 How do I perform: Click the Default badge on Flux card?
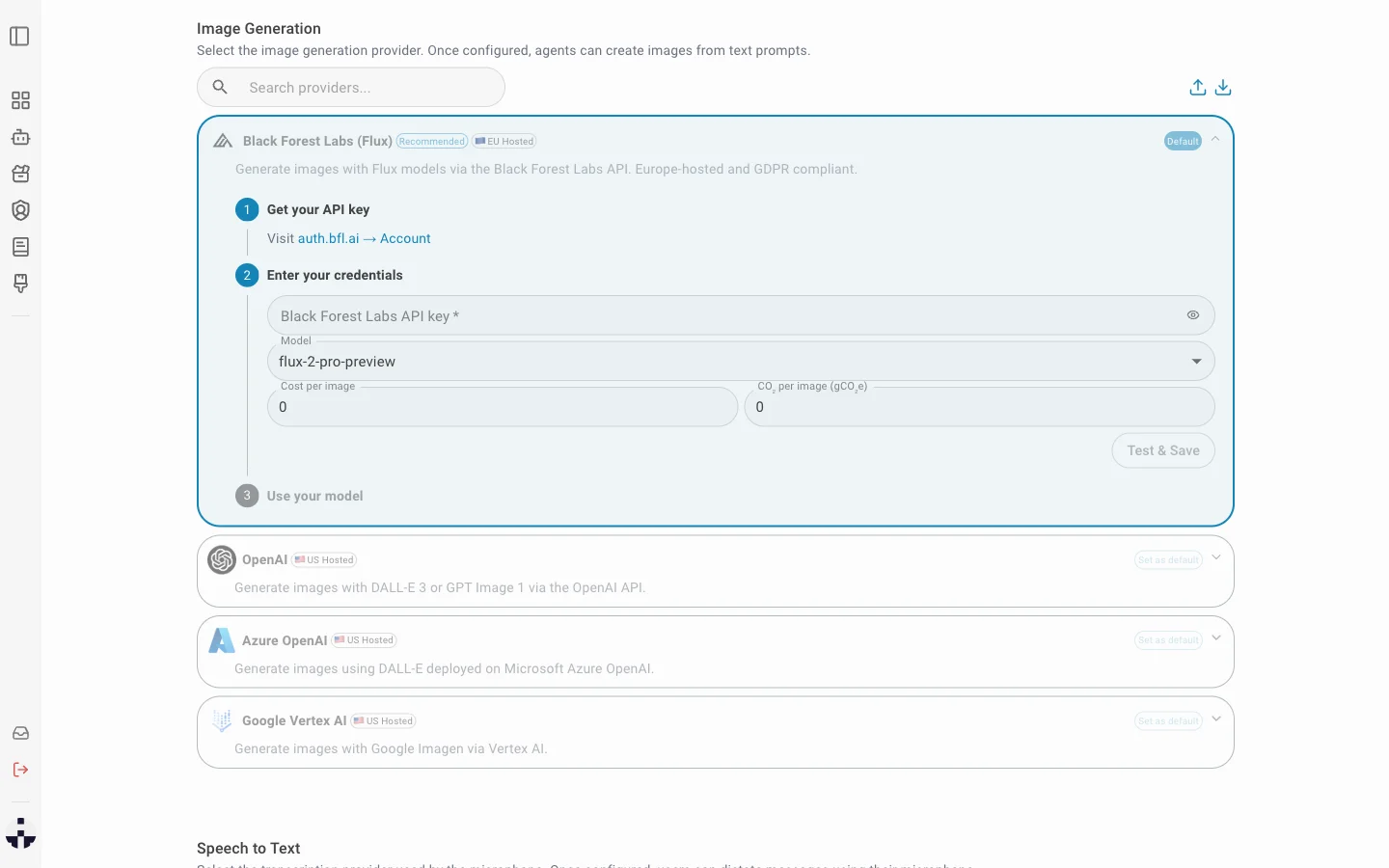pos(1183,141)
